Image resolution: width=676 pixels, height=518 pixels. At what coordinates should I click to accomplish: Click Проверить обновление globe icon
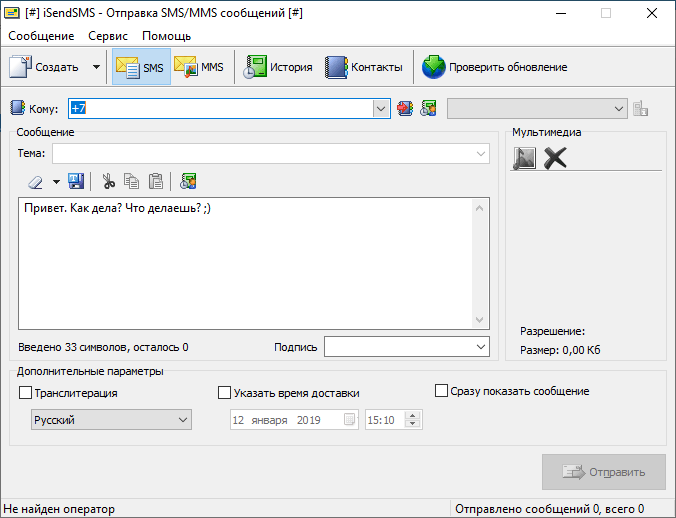tap(433, 67)
